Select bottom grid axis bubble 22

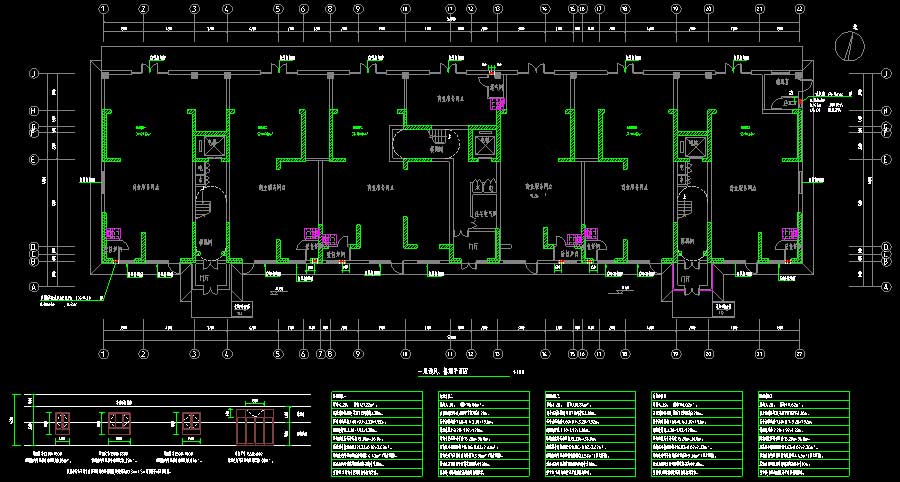click(x=799, y=354)
